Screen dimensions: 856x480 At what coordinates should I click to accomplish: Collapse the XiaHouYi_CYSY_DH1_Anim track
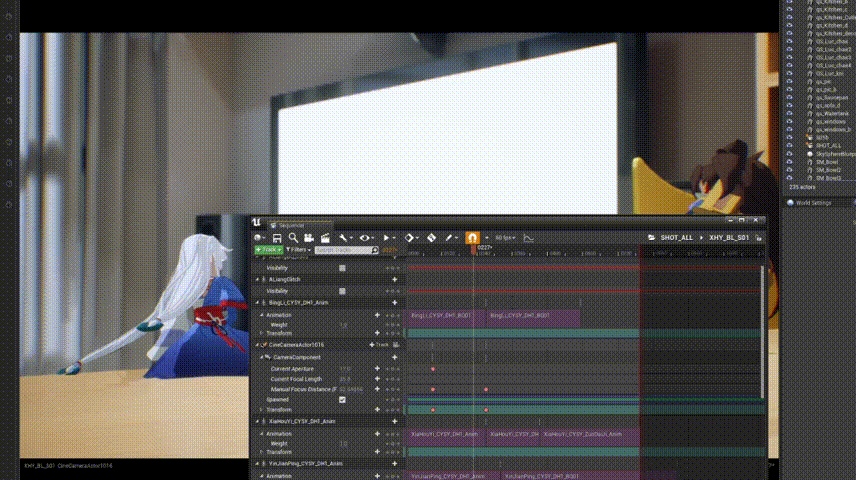(x=258, y=422)
